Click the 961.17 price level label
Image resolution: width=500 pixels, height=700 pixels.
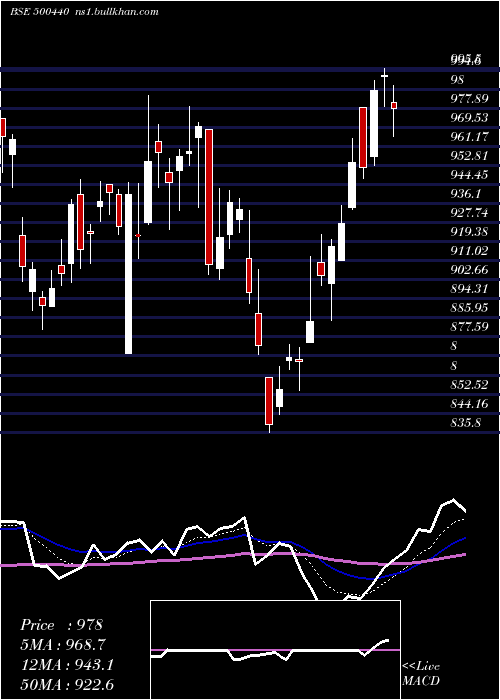(x=469, y=137)
